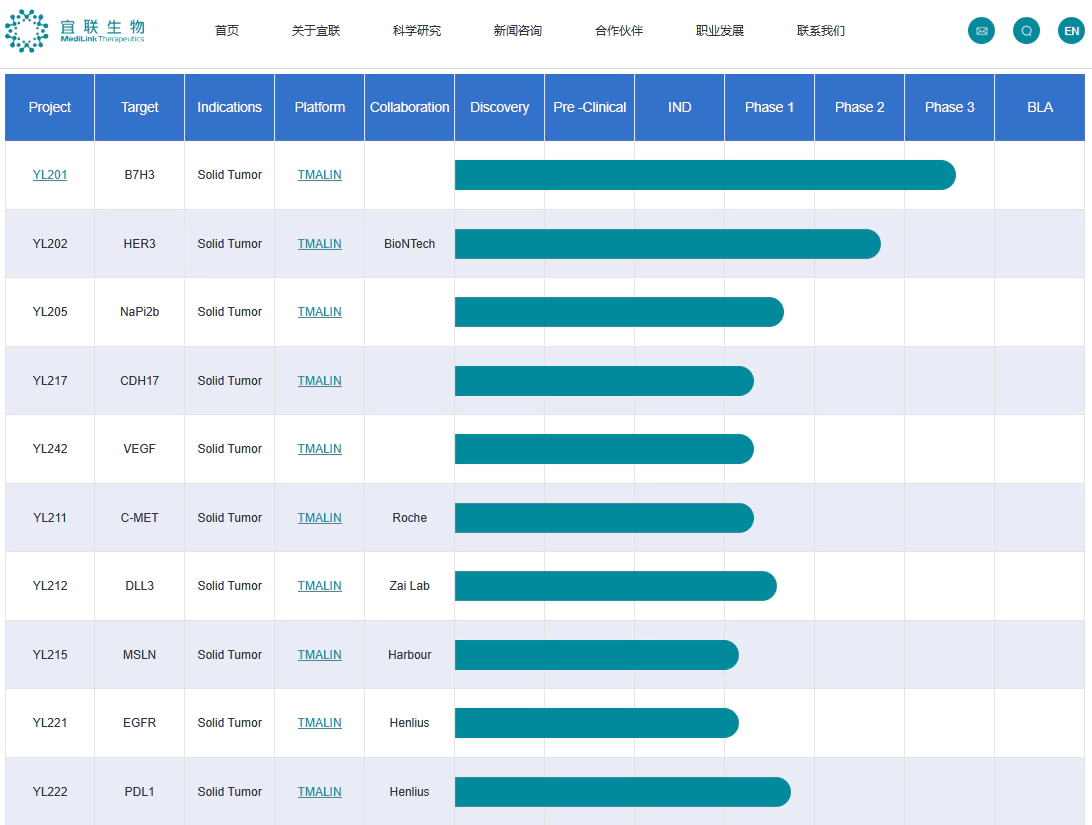Open the email envelope icon
This screenshot has height=825, width=1092.
point(981,31)
